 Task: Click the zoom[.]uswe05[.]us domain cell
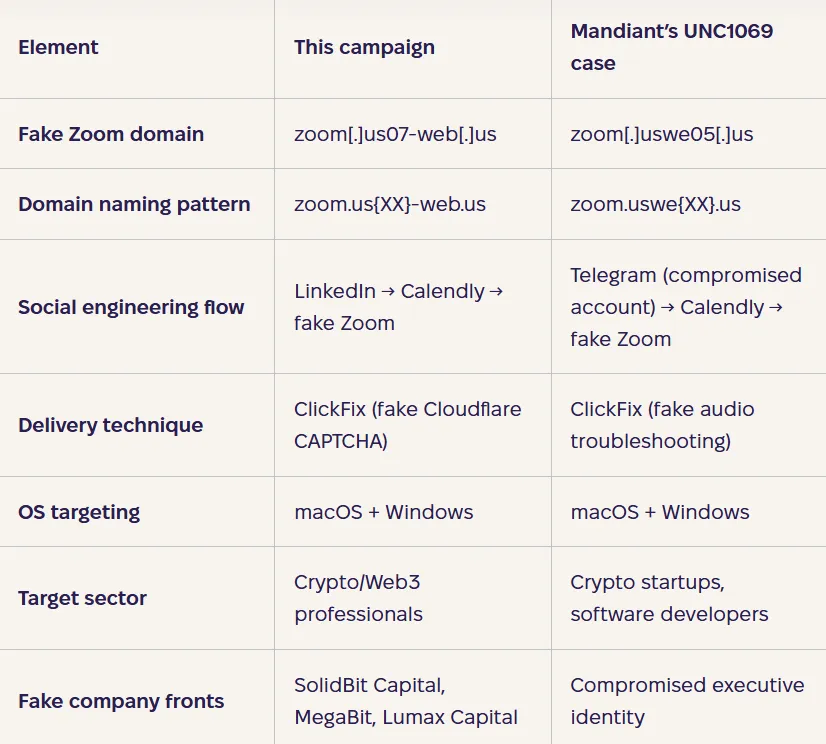pyautogui.click(x=662, y=134)
